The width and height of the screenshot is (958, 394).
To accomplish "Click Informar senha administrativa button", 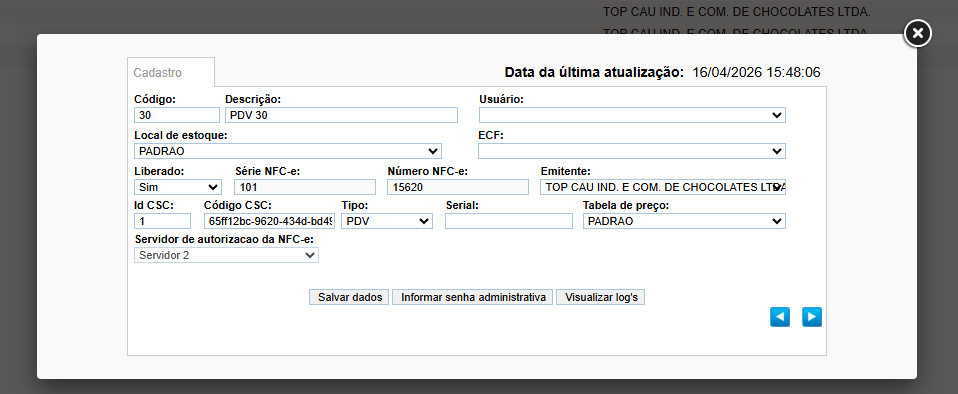I will [473, 297].
